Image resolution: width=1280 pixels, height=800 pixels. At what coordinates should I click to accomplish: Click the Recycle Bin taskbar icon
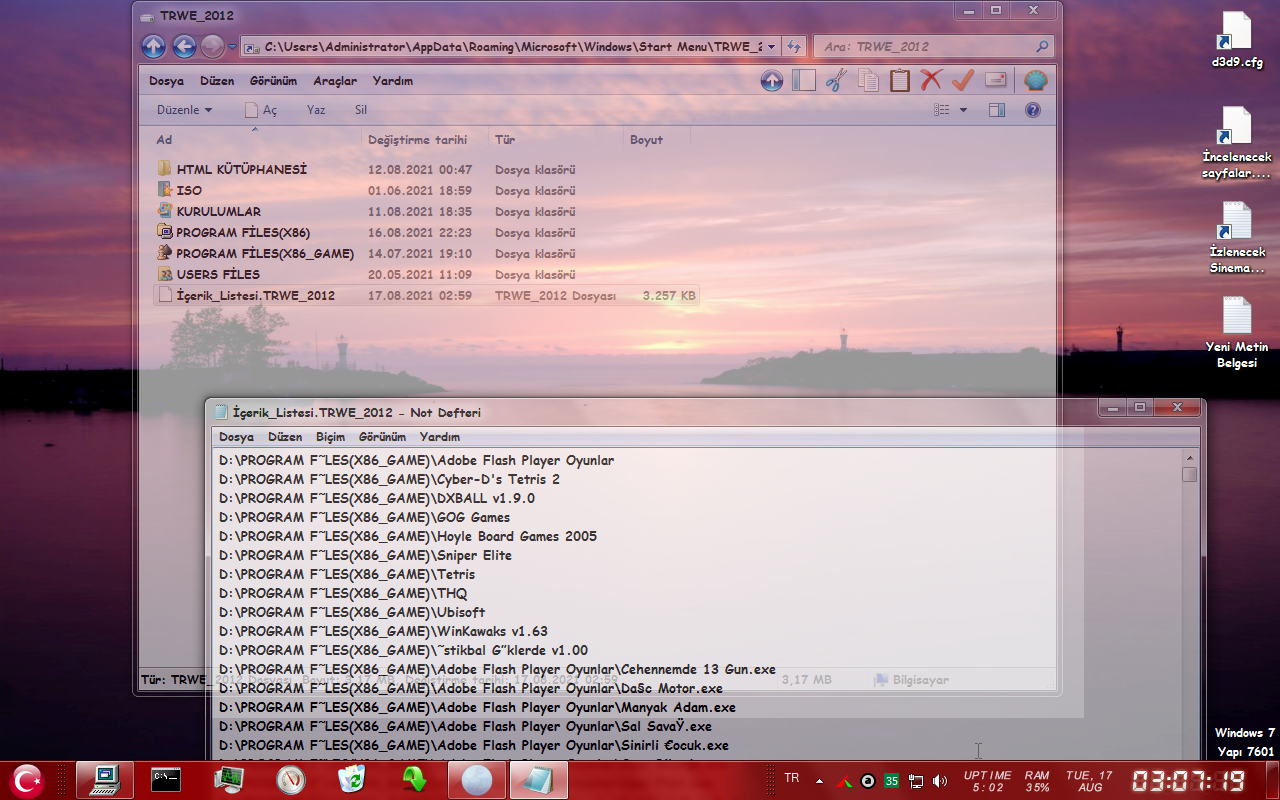pos(352,779)
